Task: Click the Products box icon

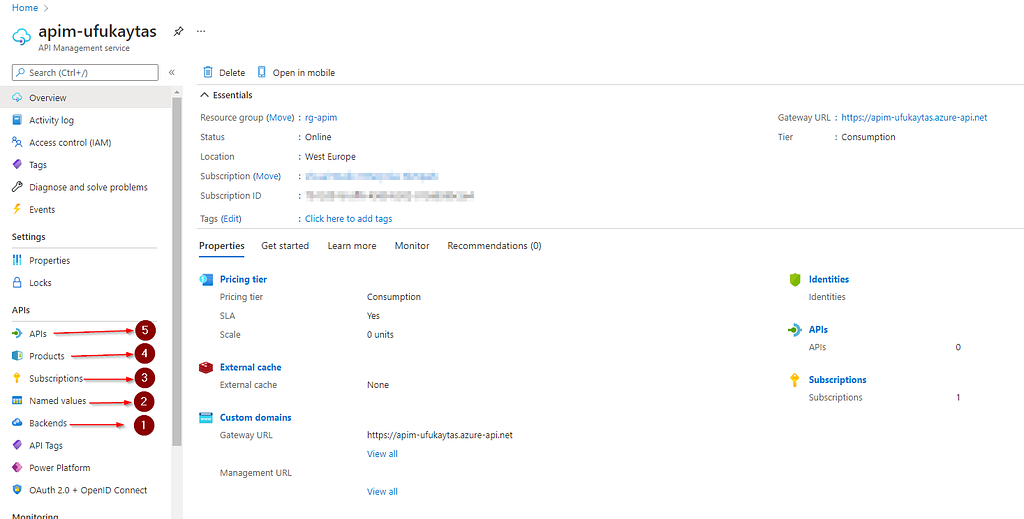Action: [18, 356]
